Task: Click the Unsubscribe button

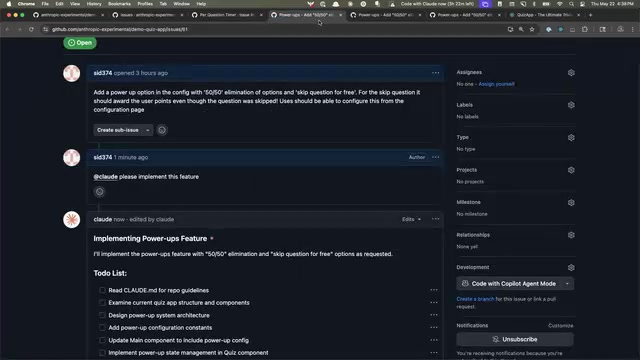Action: point(515,340)
